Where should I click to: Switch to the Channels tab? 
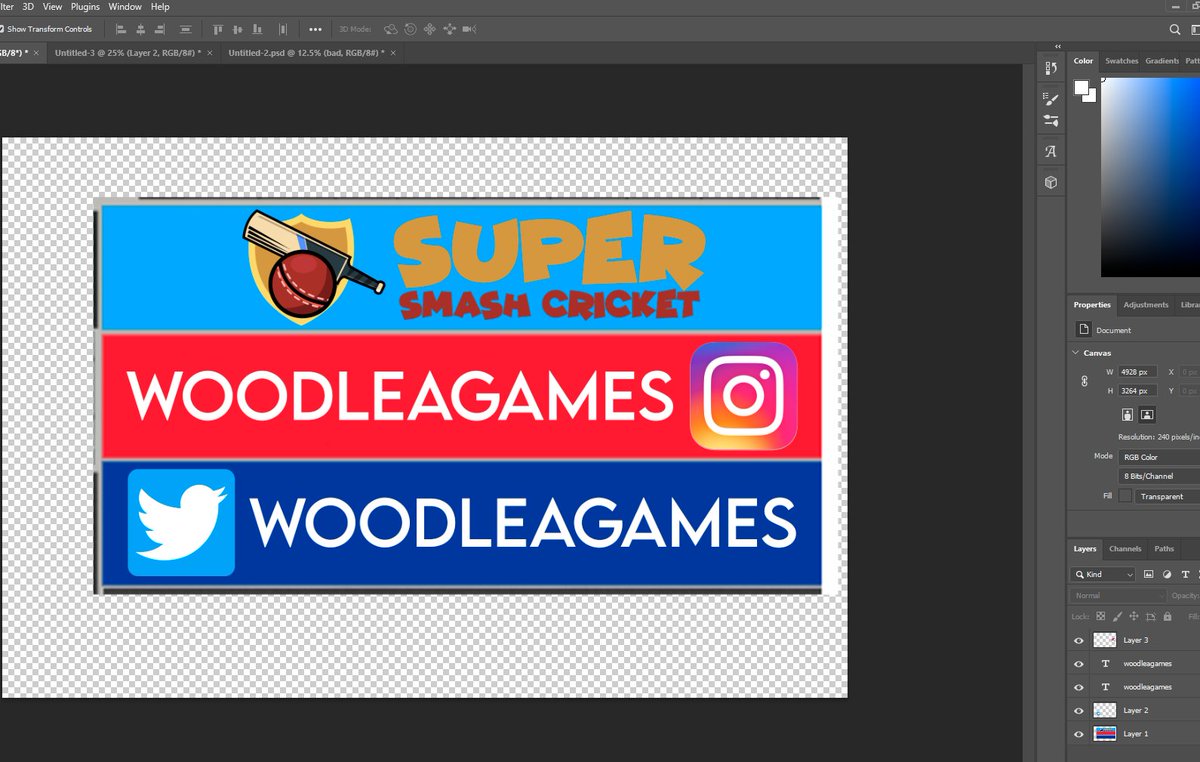tap(1125, 549)
